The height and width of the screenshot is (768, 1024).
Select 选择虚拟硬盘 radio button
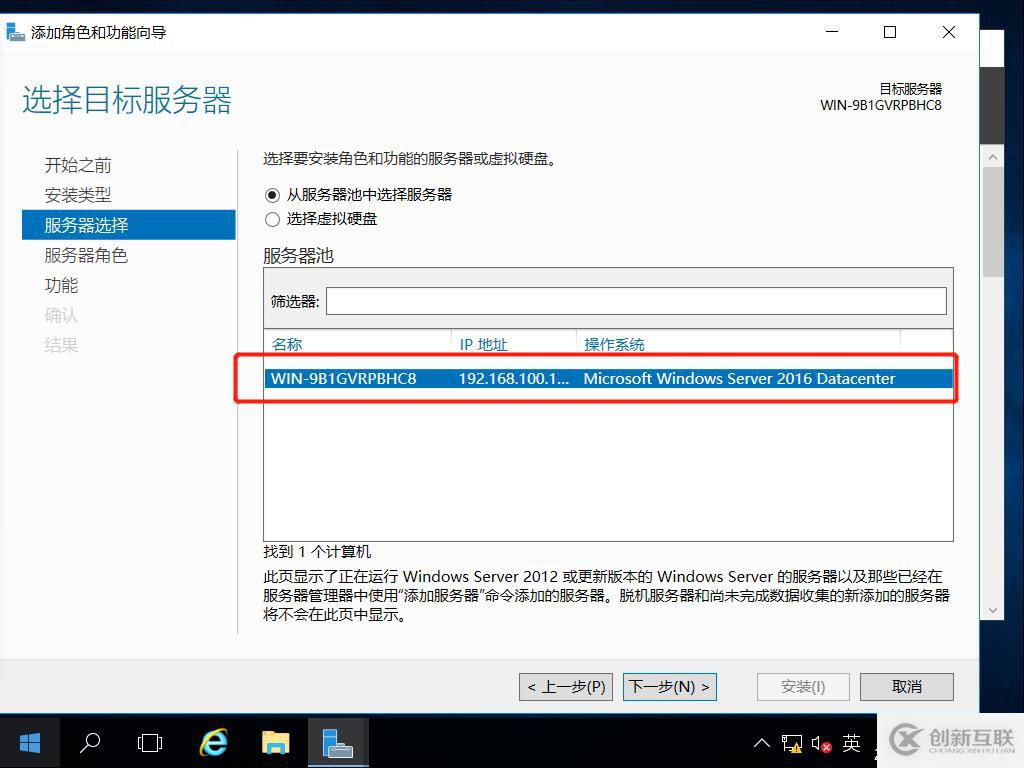click(272, 219)
